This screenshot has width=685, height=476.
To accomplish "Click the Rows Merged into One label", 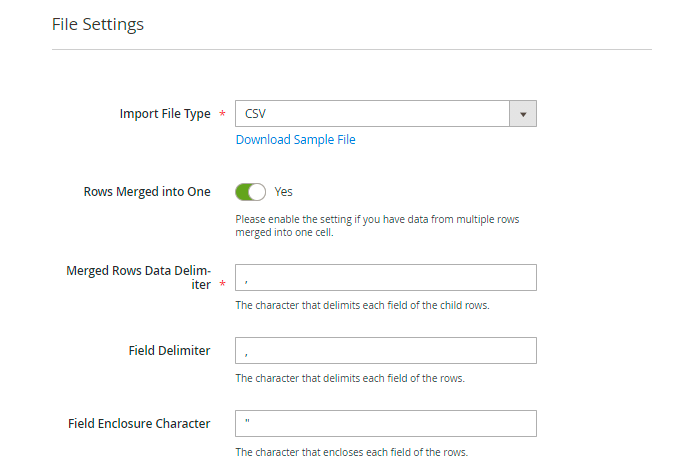I will pyautogui.click(x=147, y=191).
